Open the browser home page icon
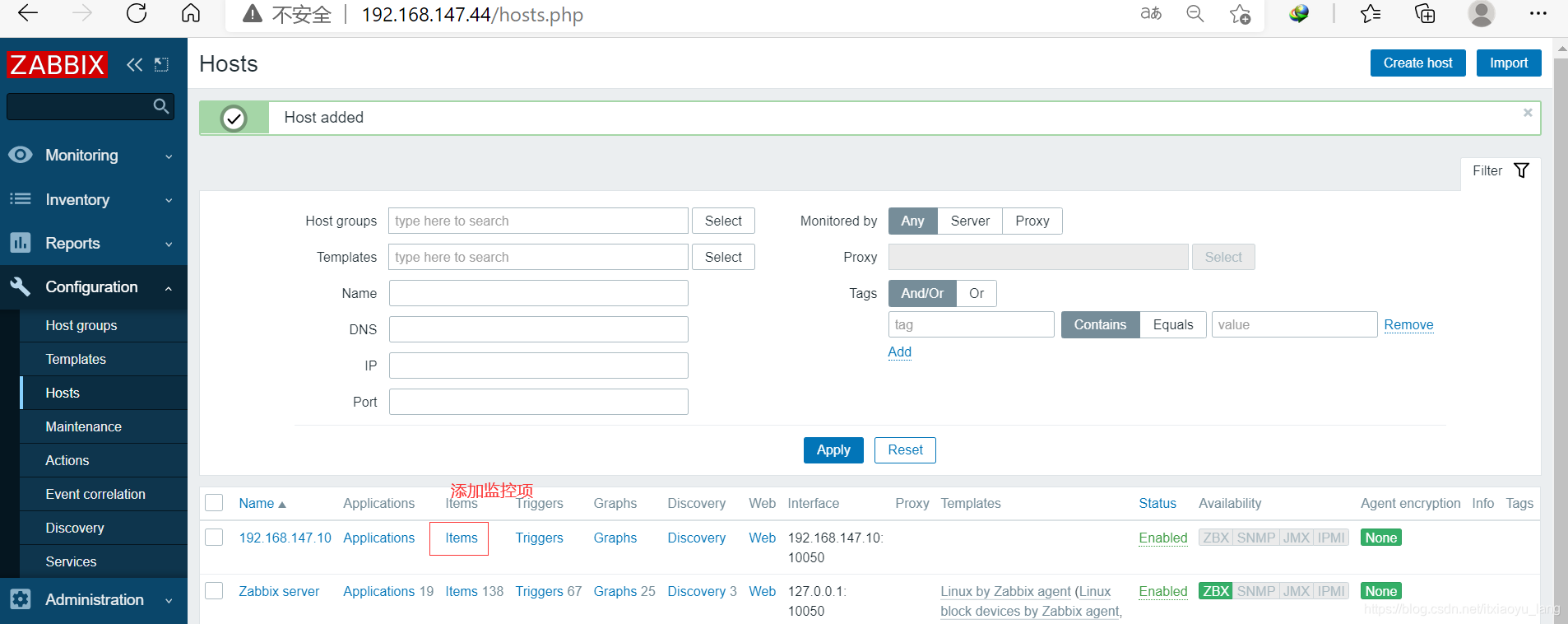Viewport: 1568px width, 624px height. click(x=191, y=13)
